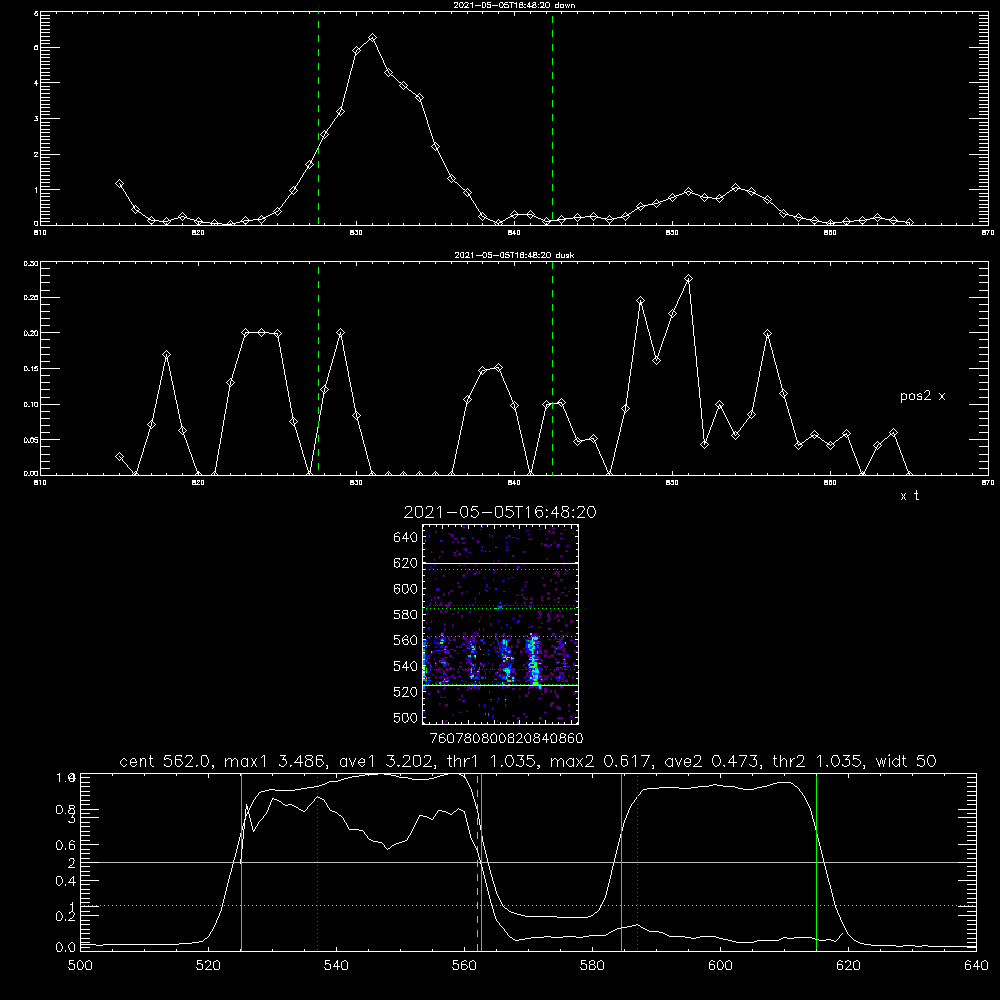Click the red dotted line near 537 in bottom plot
The height and width of the screenshot is (1000, 1000).
coord(318,862)
